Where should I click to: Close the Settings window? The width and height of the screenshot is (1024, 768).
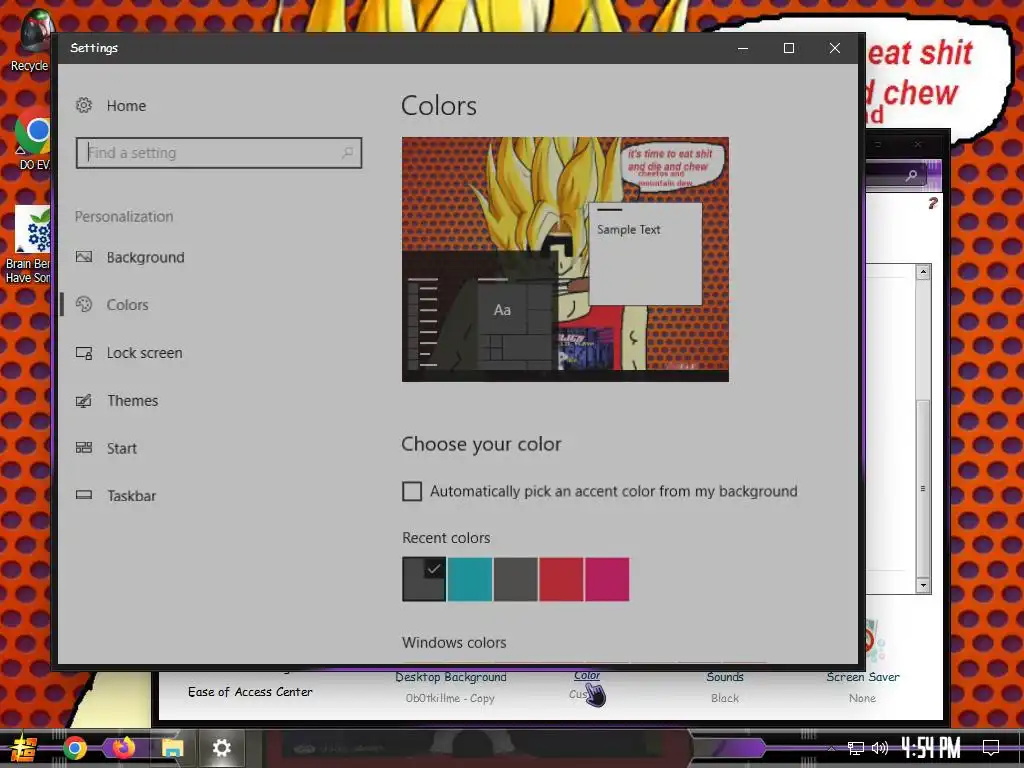click(834, 48)
